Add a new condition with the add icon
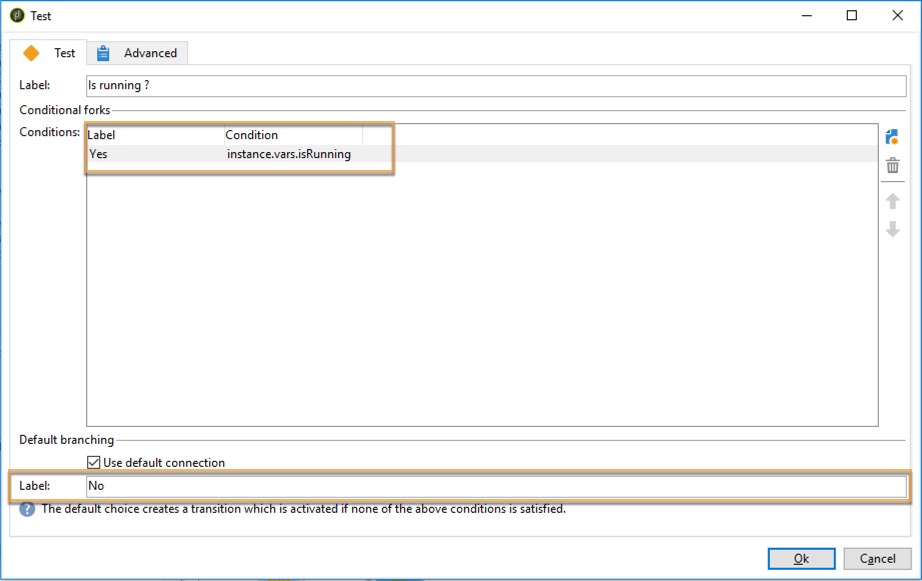Viewport: 922px width, 581px height. pos(892,137)
